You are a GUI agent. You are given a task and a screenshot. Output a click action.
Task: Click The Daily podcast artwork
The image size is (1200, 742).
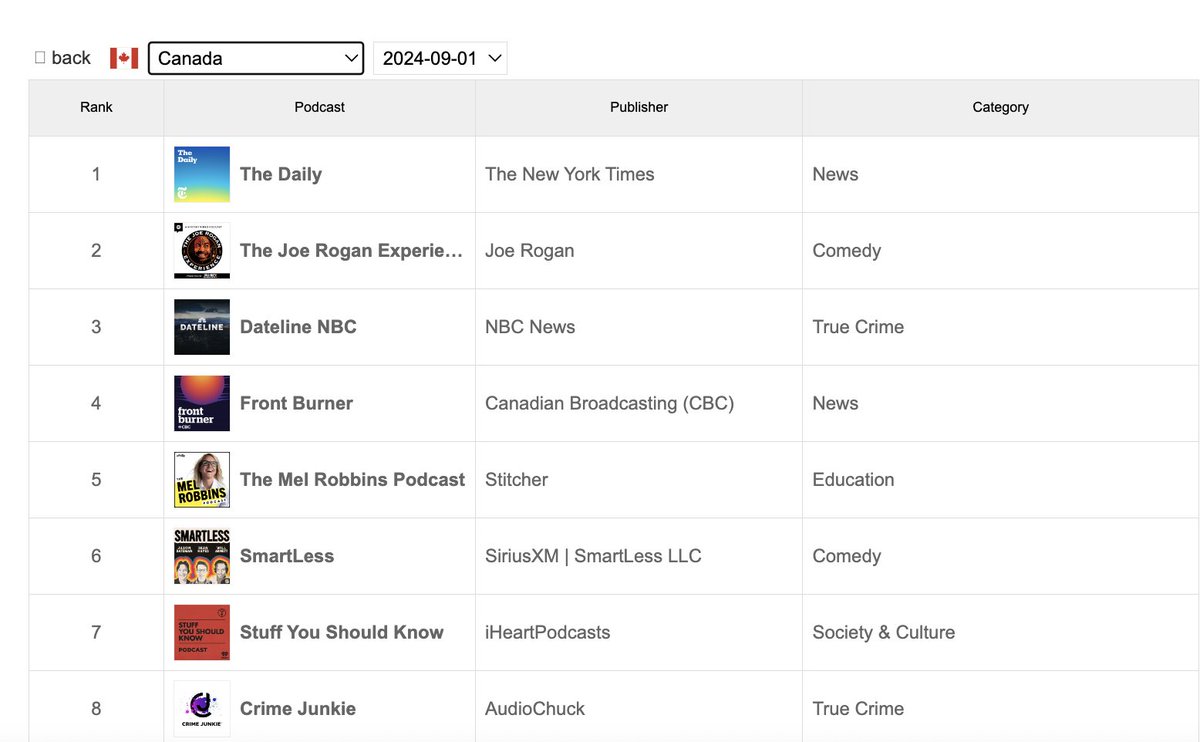tap(201, 173)
